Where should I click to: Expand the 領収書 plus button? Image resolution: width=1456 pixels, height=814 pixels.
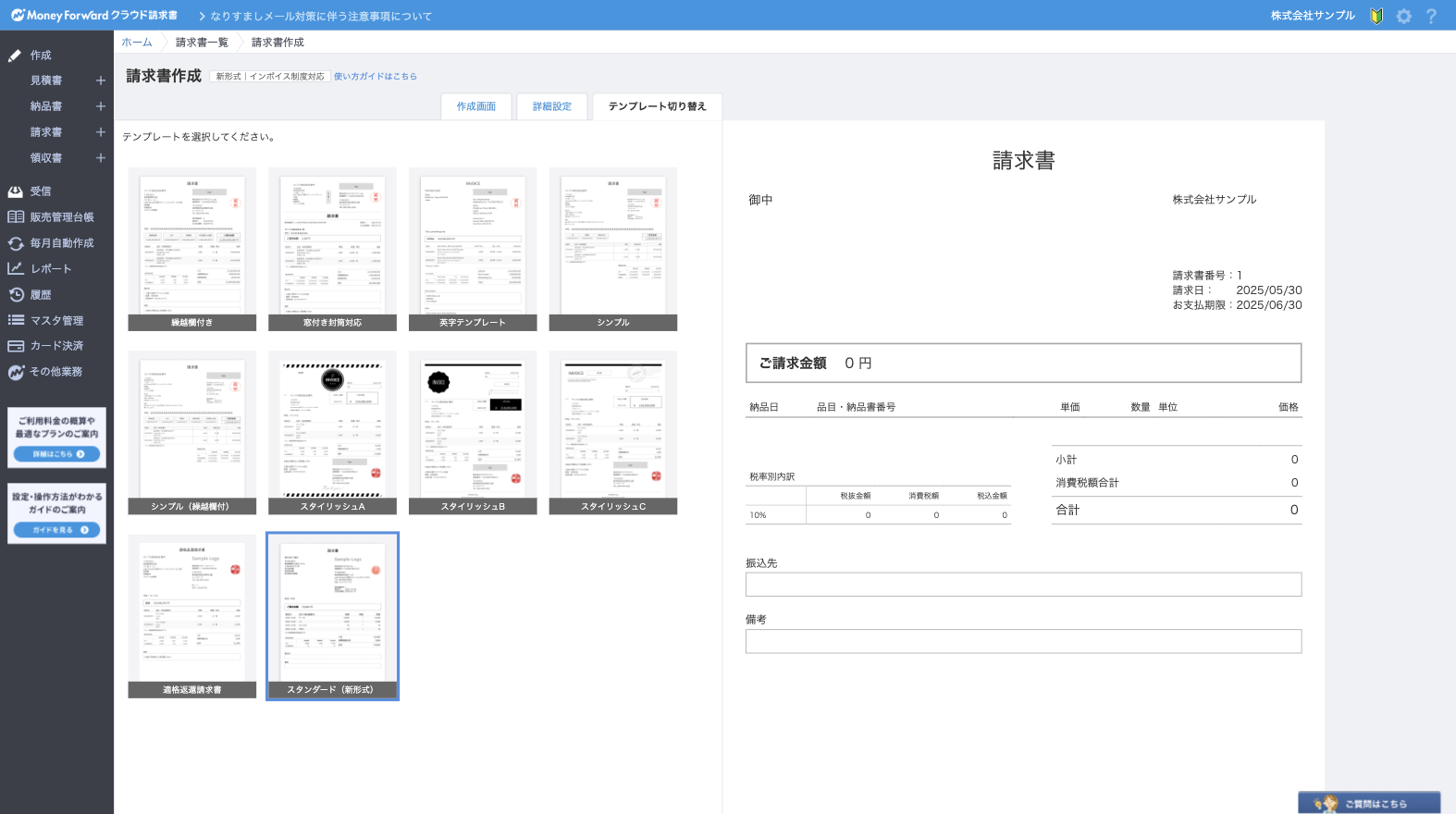[101, 158]
